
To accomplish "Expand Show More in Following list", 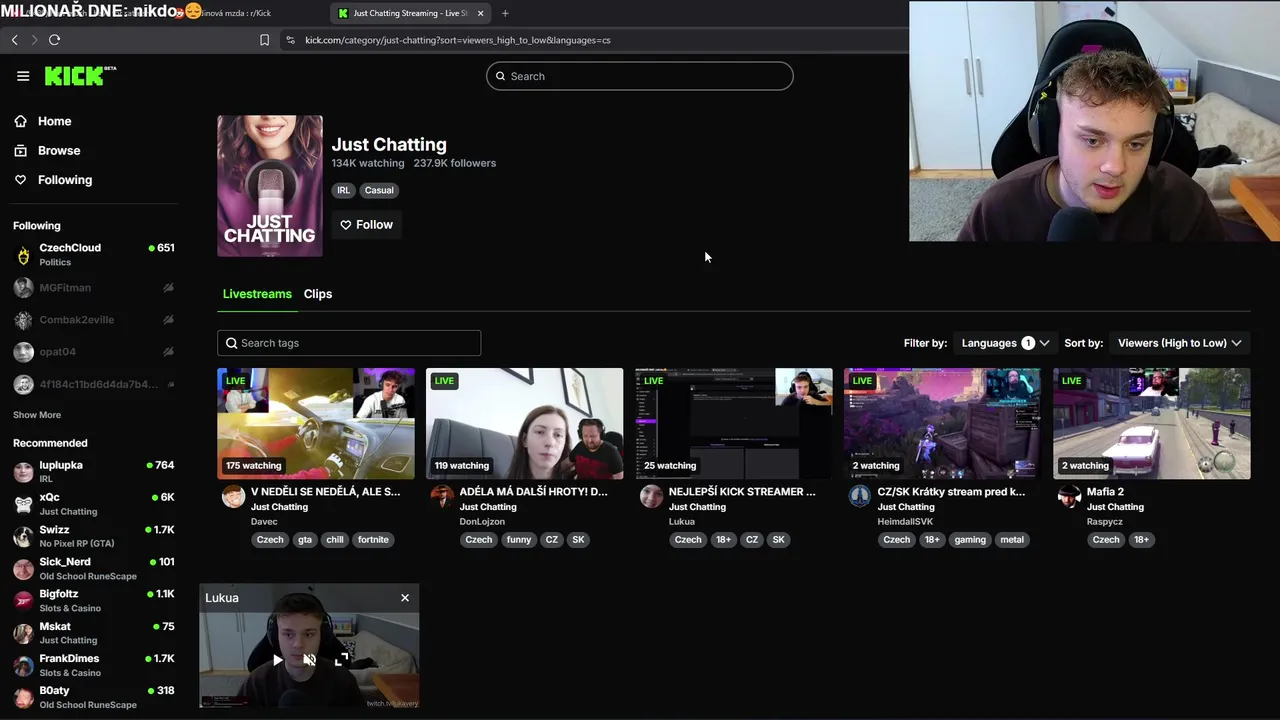I will (x=37, y=415).
